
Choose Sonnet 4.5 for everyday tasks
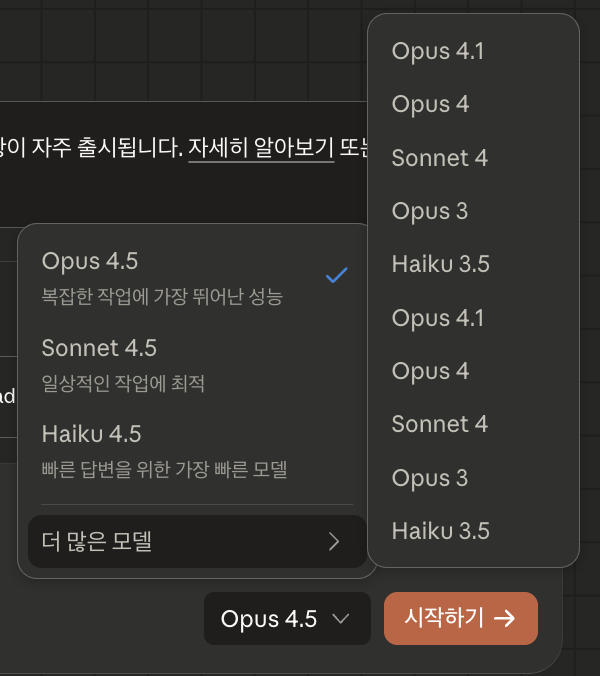point(197,365)
